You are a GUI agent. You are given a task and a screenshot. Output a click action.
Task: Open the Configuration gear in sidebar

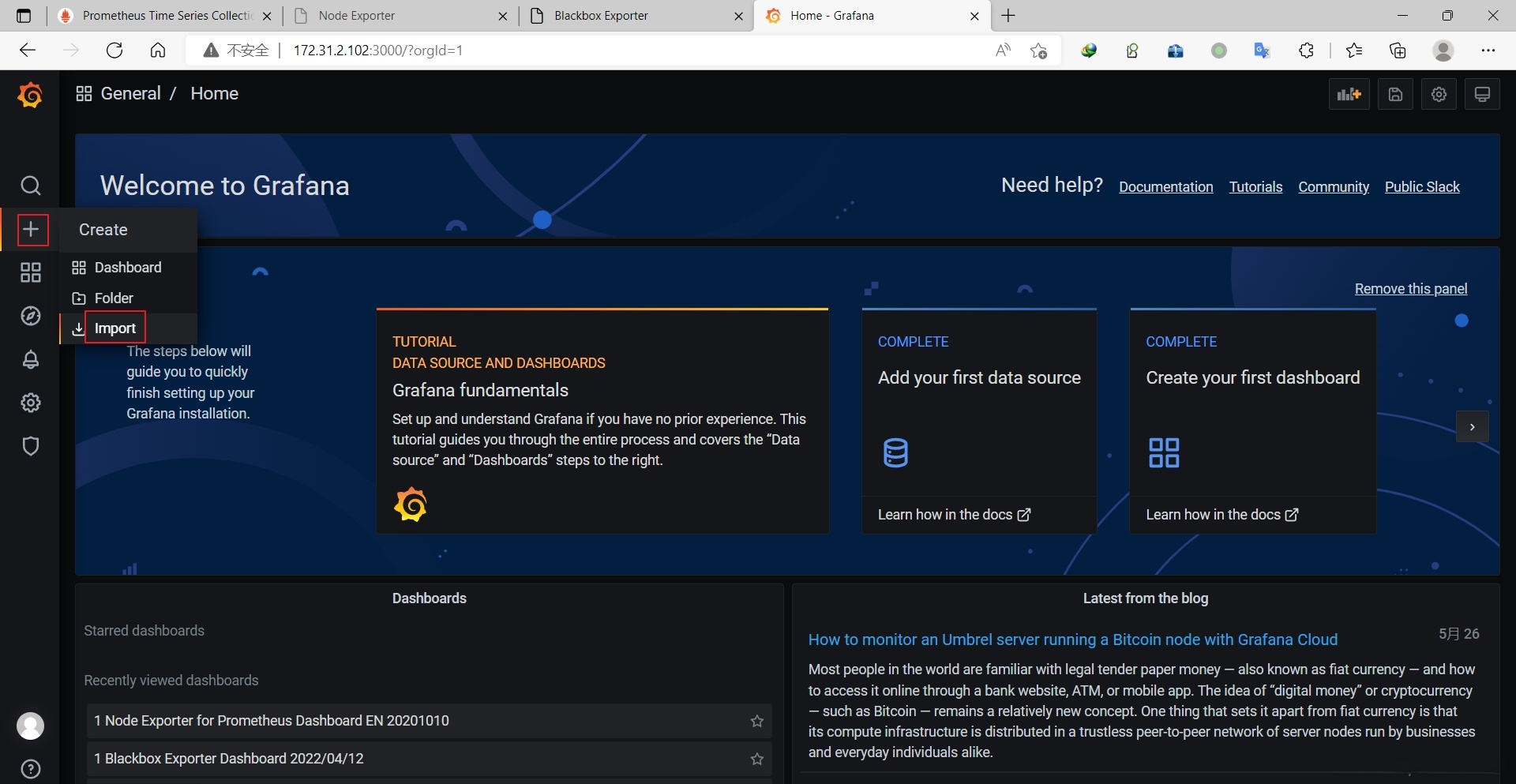point(31,403)
